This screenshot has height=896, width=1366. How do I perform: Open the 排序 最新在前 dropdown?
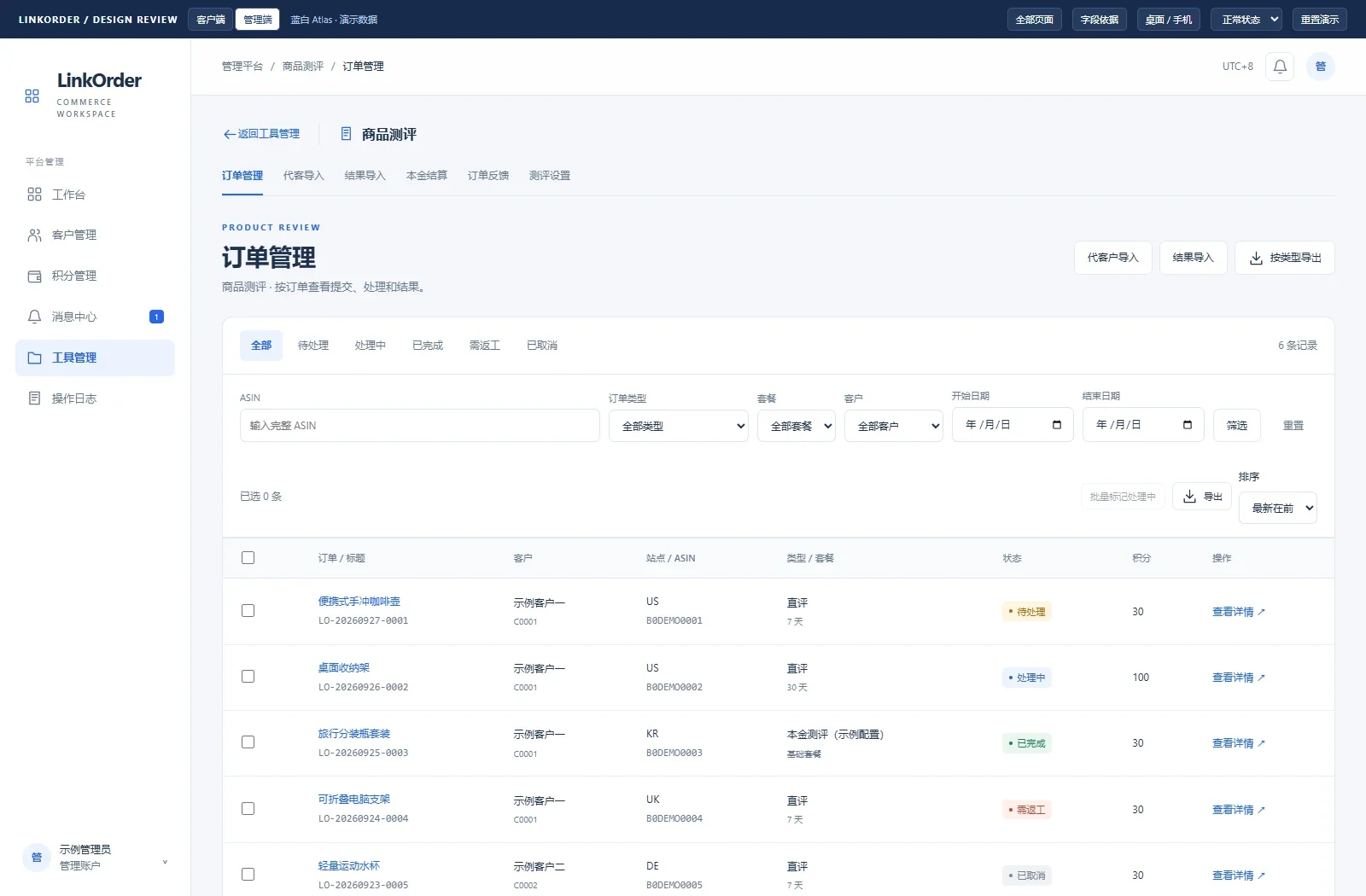(1278, 508)
